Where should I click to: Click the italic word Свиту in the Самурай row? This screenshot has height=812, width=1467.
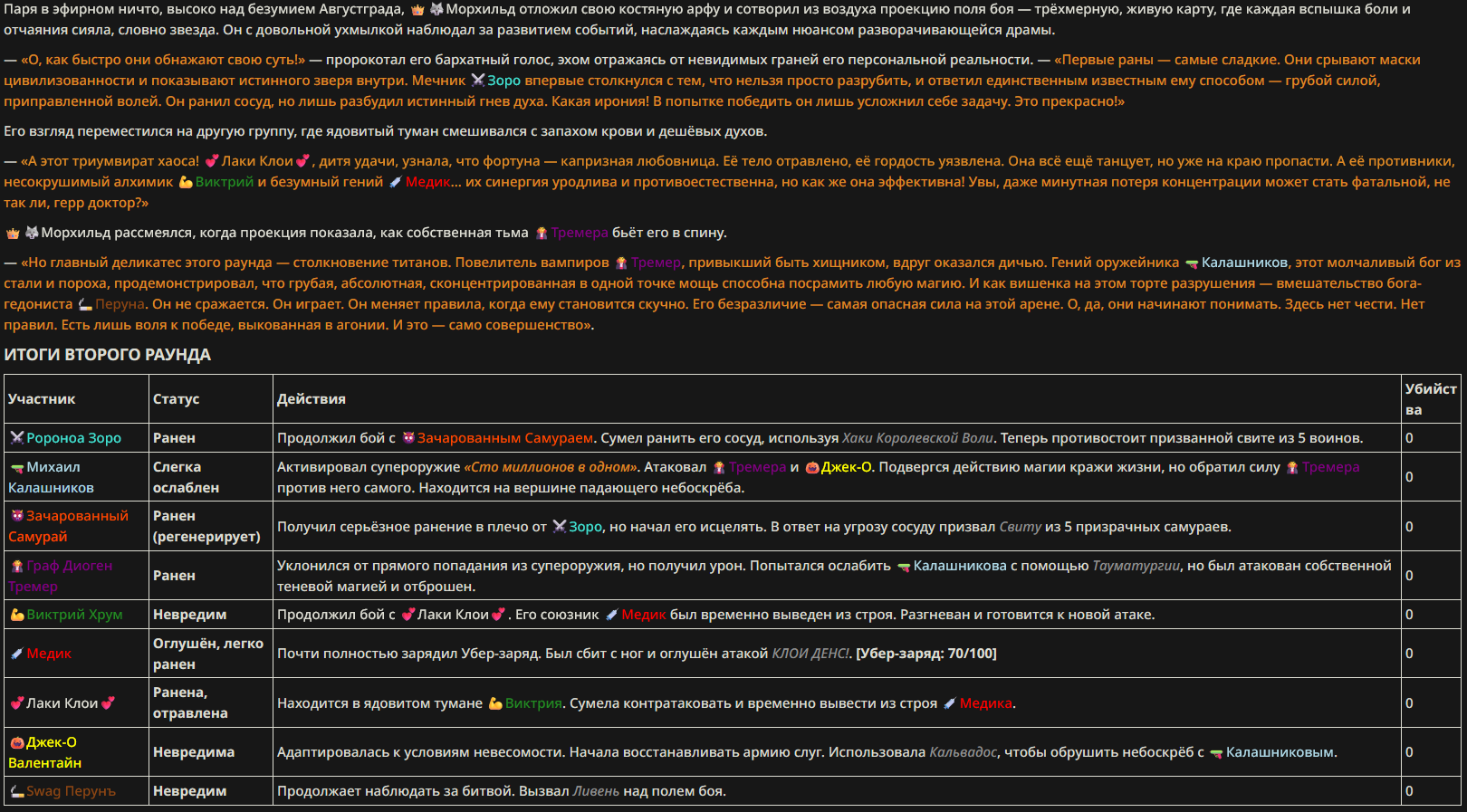(x=1020, y=527)
